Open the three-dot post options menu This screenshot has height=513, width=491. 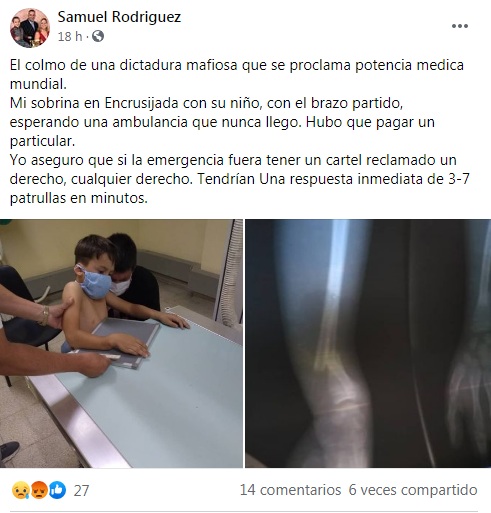tap(460, 26)
